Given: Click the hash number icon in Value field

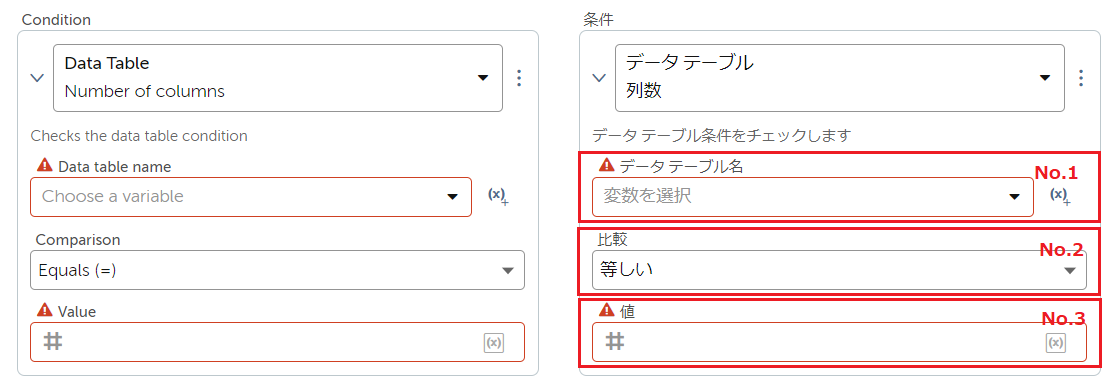Looking at the screenshot, I should pos(53,342).
